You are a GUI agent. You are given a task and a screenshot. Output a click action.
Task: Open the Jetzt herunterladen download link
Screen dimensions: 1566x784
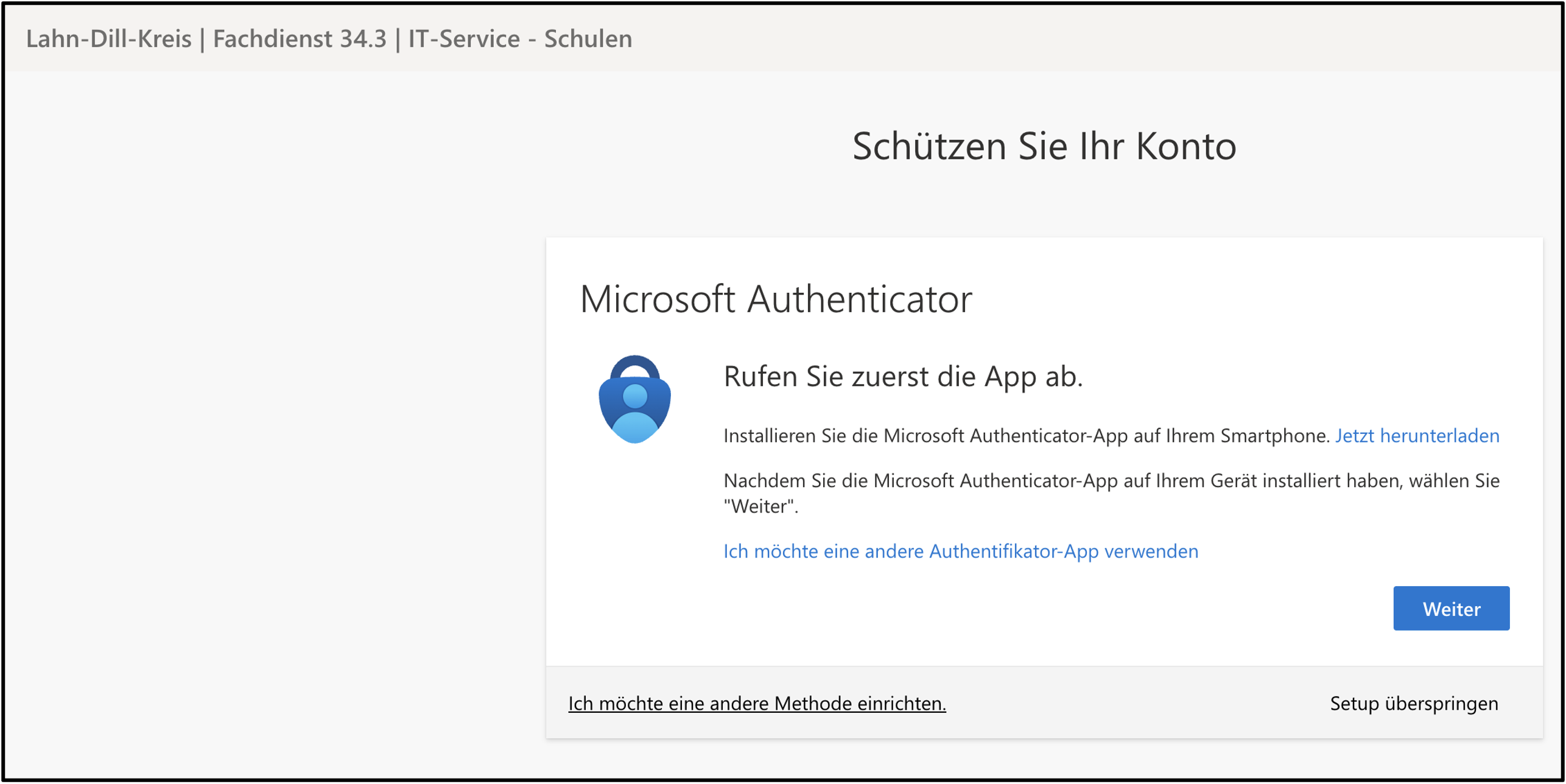(x=1417, y=436)
